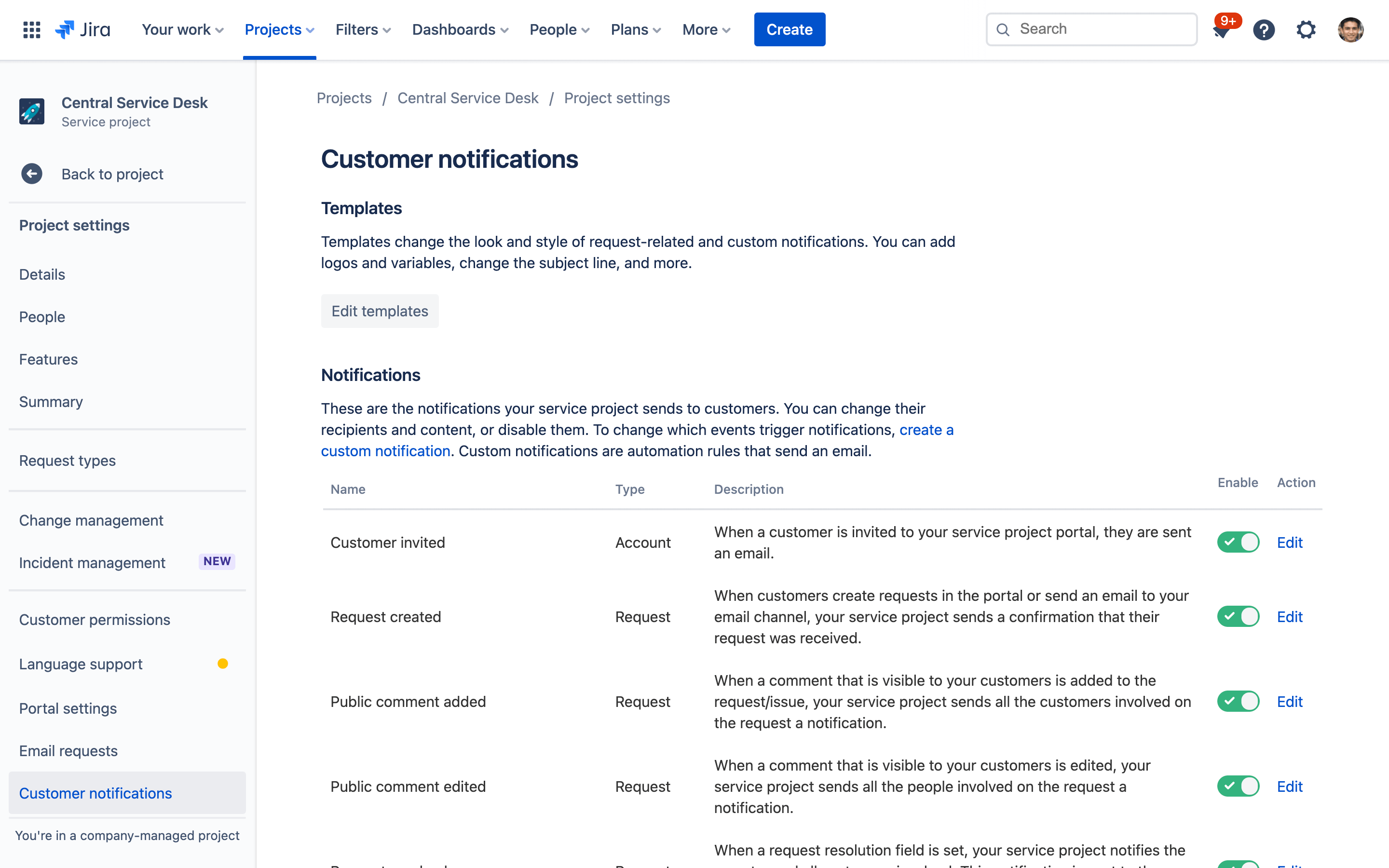This screenshot has height=868, width=1389.
Task: Open the help menu question mark
Action: click(1263, 29)
